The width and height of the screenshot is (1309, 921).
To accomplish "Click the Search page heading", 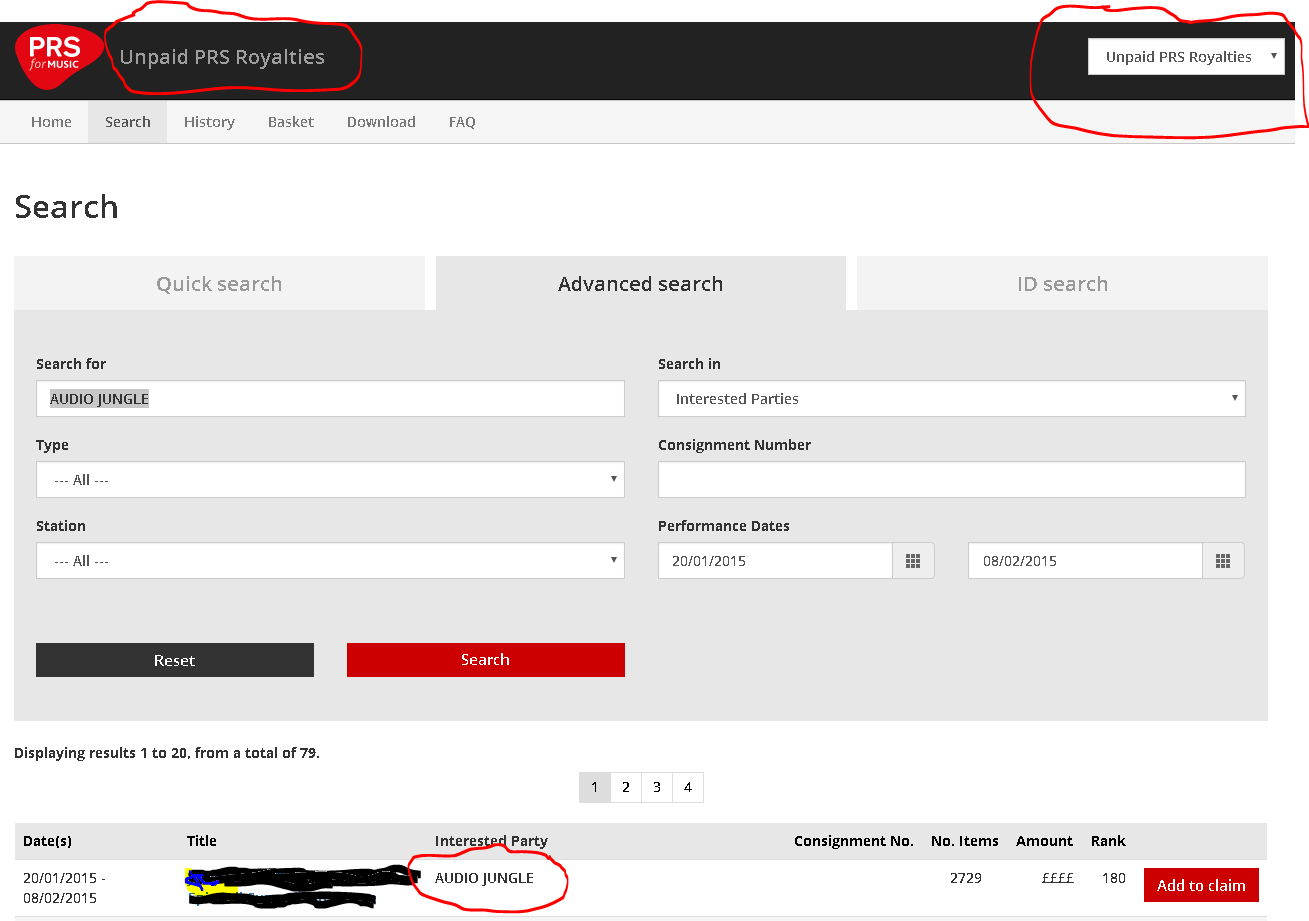I will point(66,207).
